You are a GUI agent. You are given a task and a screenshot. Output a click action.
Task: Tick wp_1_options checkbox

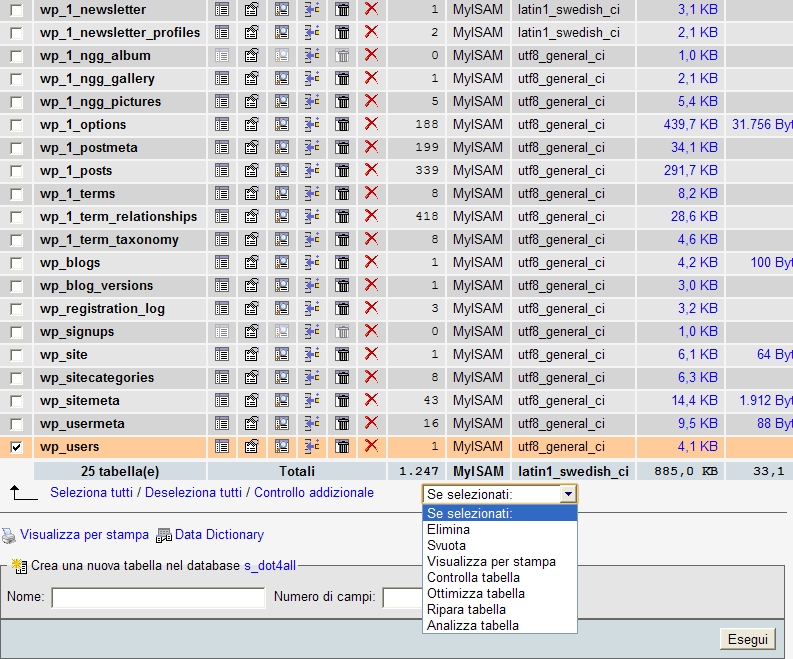16,125
